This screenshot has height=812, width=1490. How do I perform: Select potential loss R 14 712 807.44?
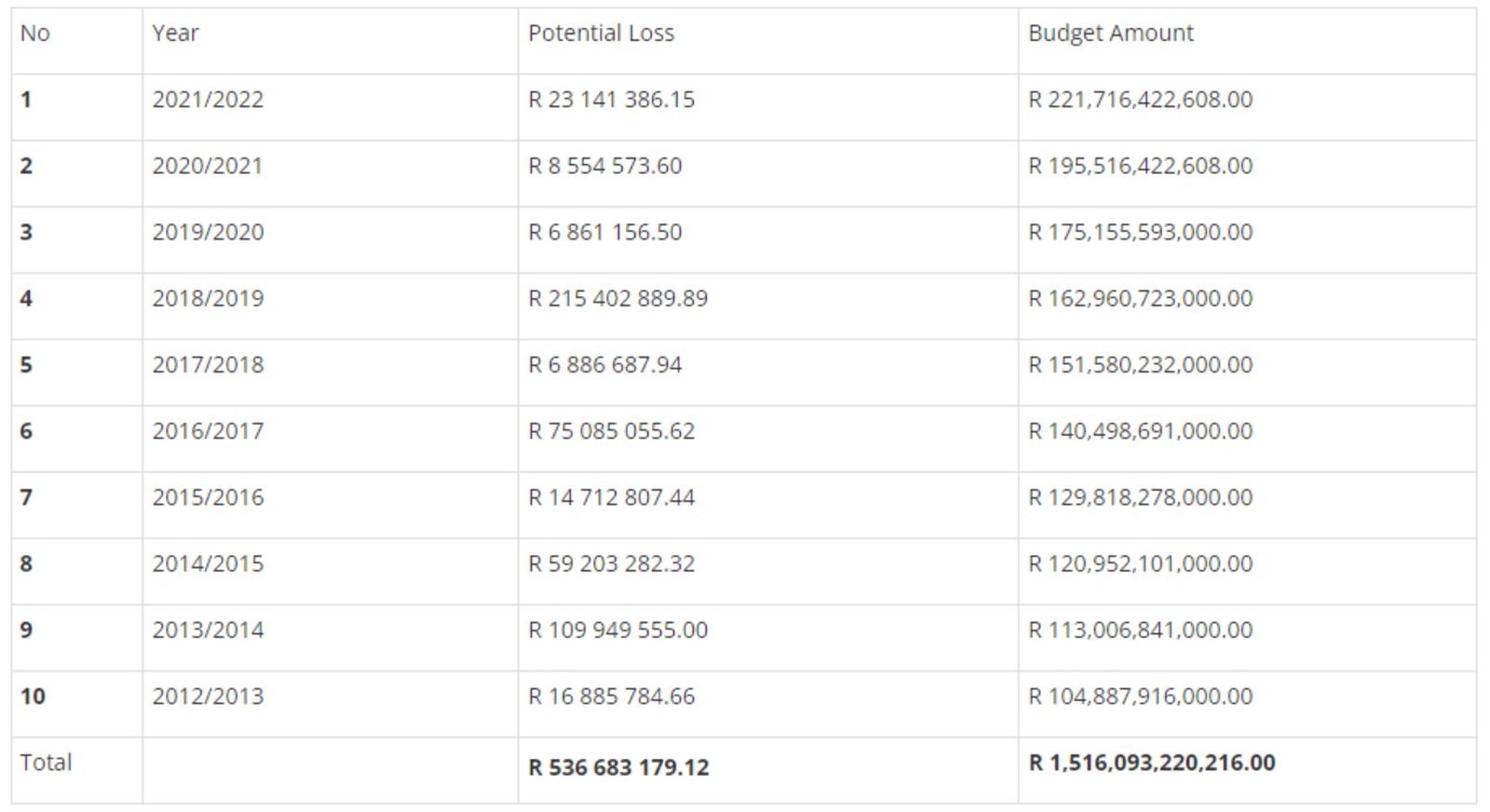(x=611, y=498)
